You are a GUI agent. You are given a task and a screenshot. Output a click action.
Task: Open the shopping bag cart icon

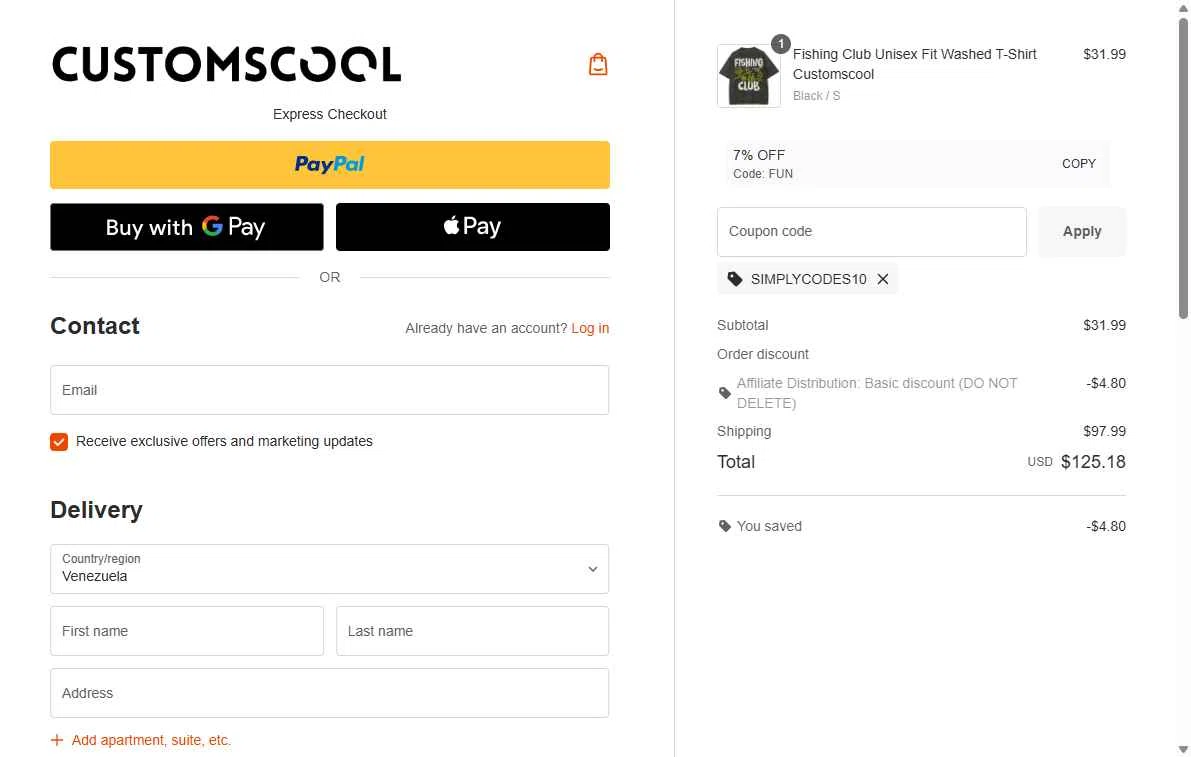tap(598, 65)
